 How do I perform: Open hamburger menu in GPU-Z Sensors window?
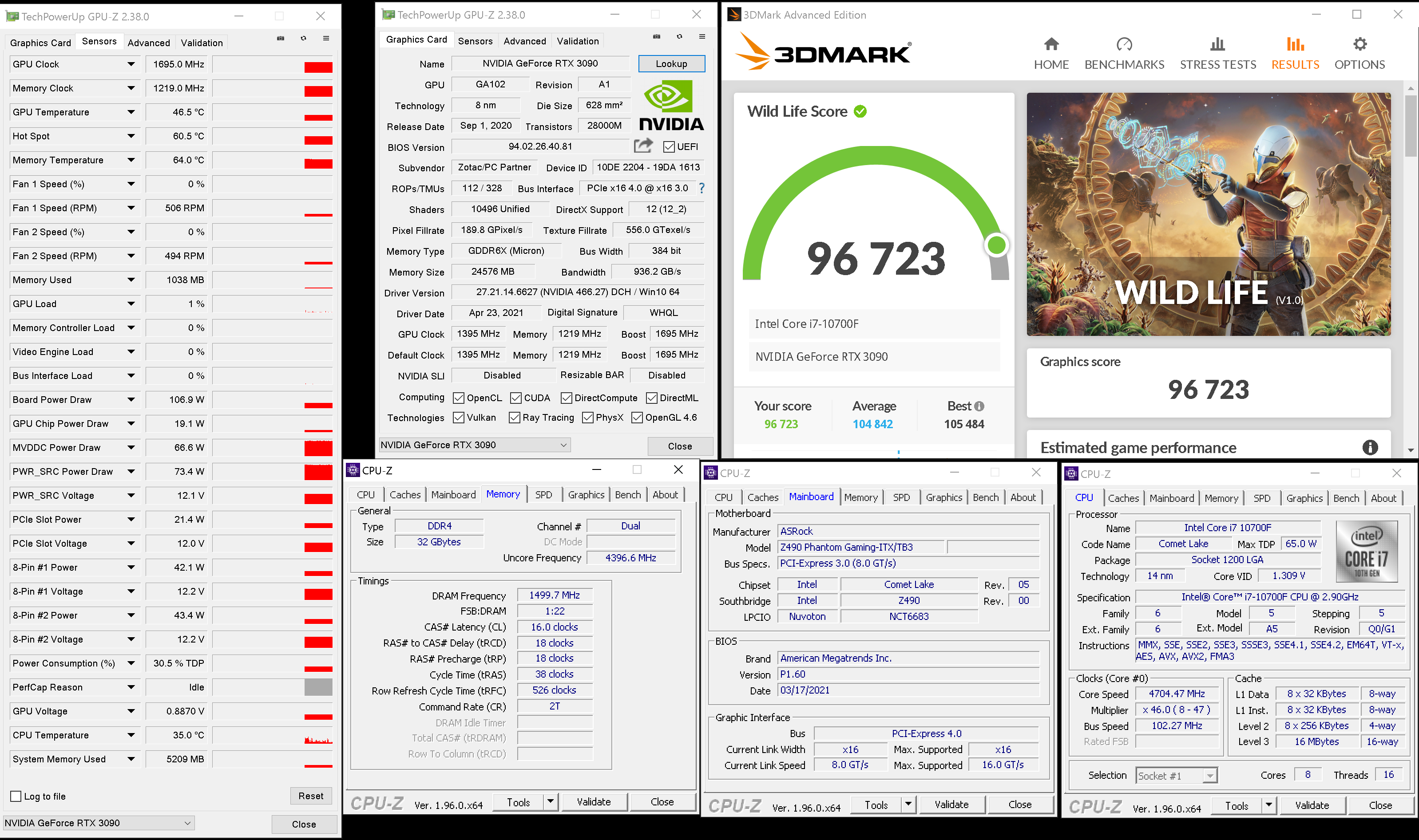tap(326, 39)
